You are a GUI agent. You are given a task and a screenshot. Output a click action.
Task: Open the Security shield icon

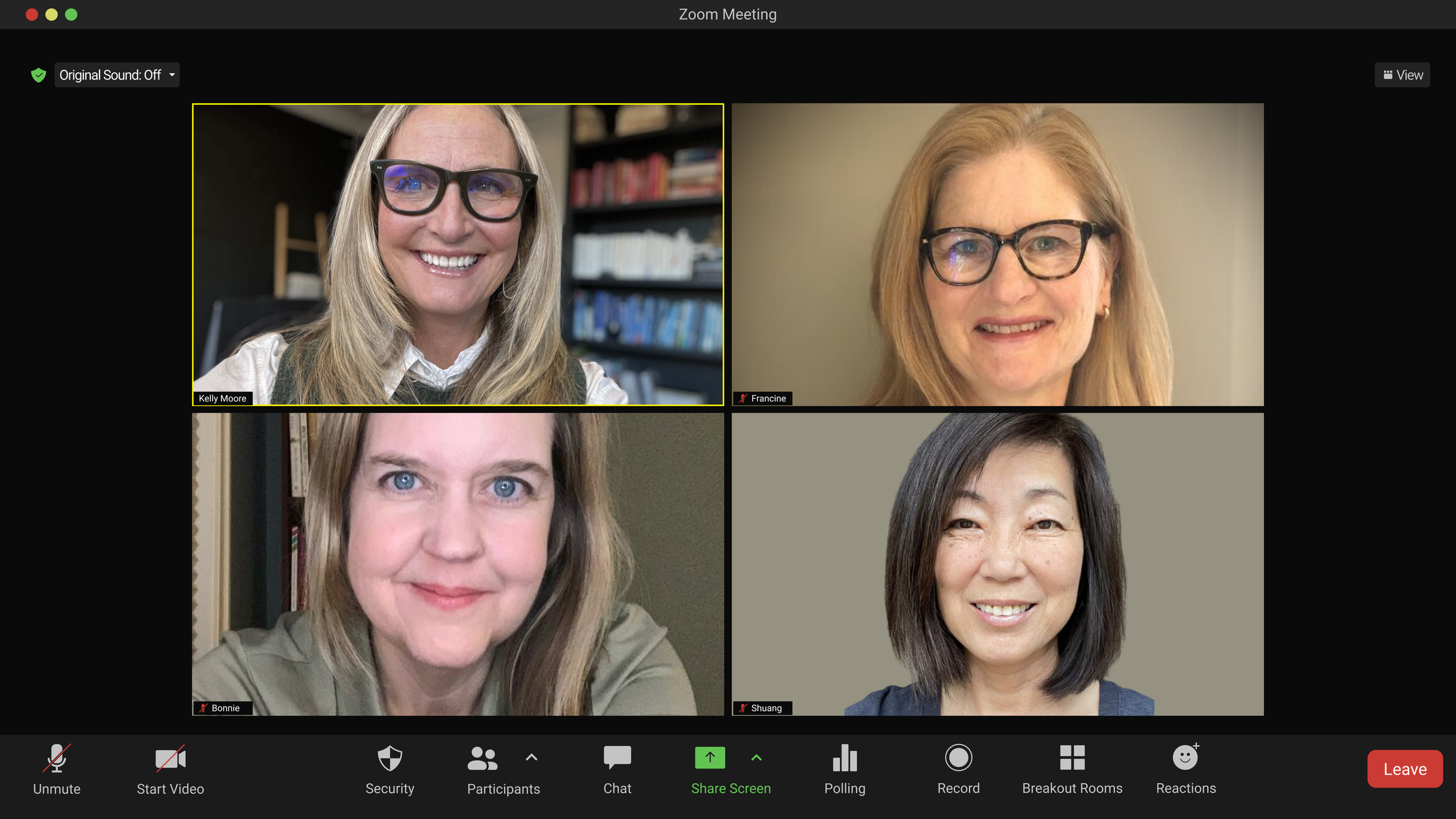click(390, 758)
